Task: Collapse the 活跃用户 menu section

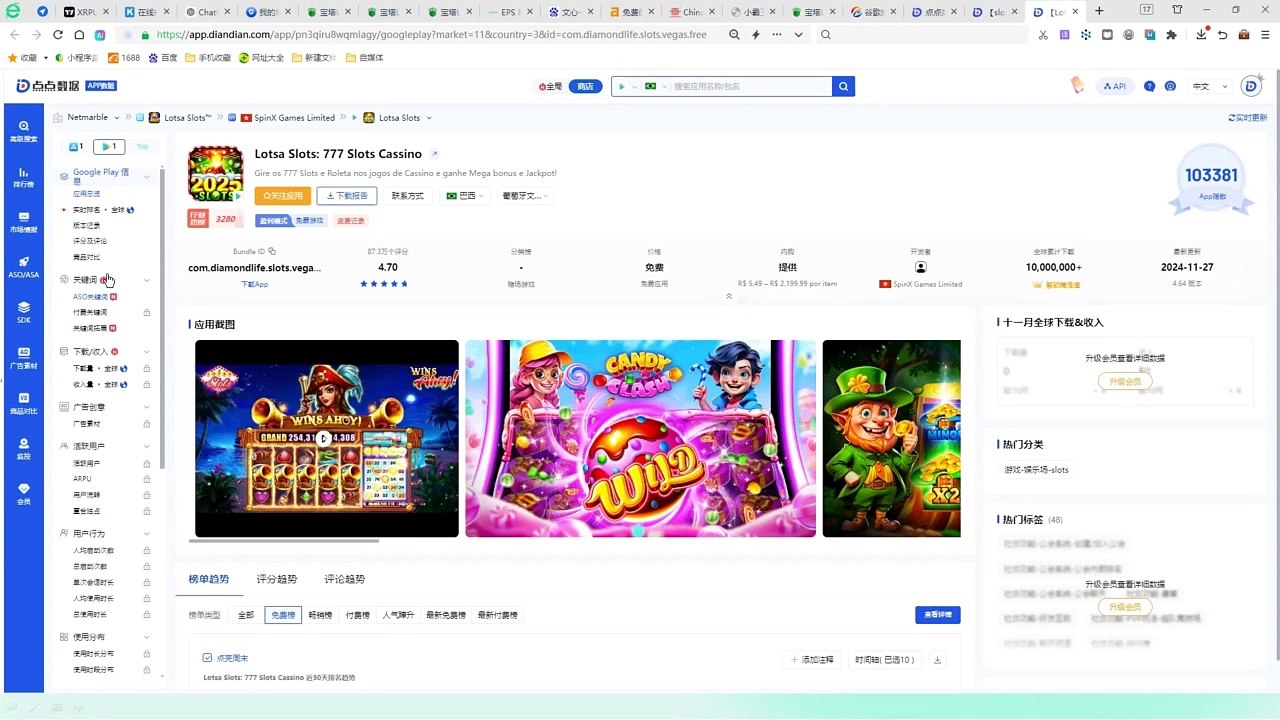Action: click(147, 446)
